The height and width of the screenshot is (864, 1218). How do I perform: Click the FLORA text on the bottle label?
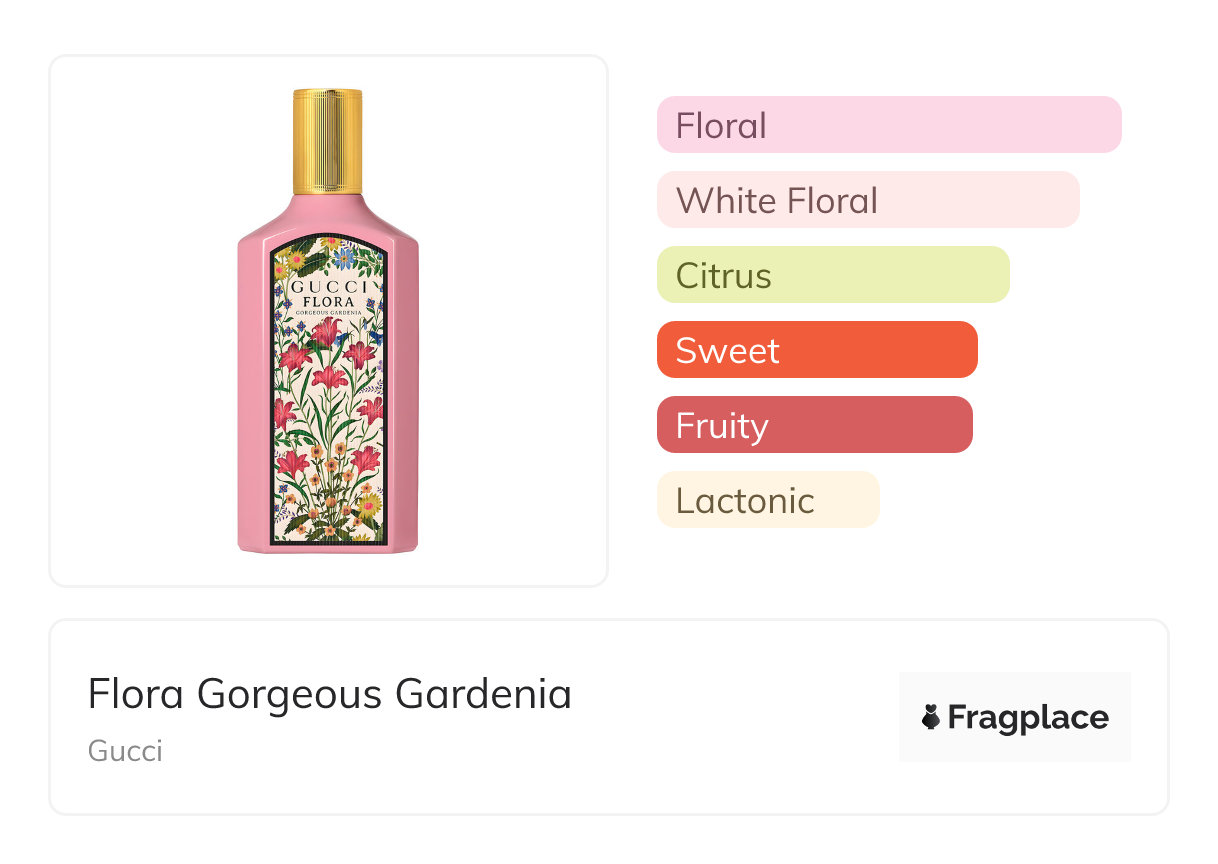(327, 300)
